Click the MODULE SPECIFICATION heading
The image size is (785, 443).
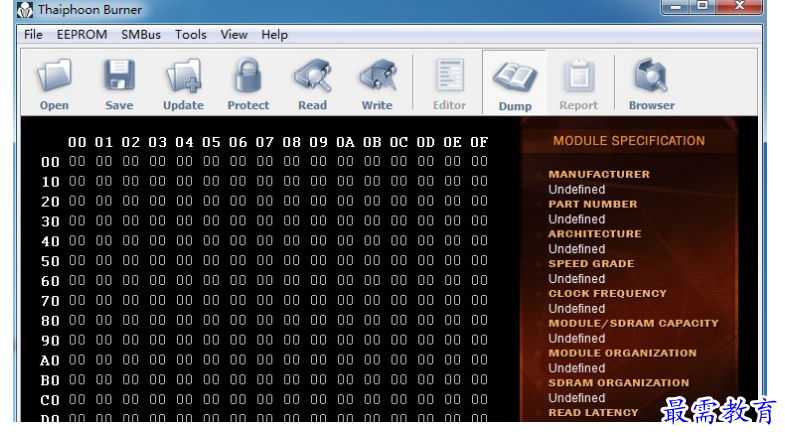pos(629,141)
